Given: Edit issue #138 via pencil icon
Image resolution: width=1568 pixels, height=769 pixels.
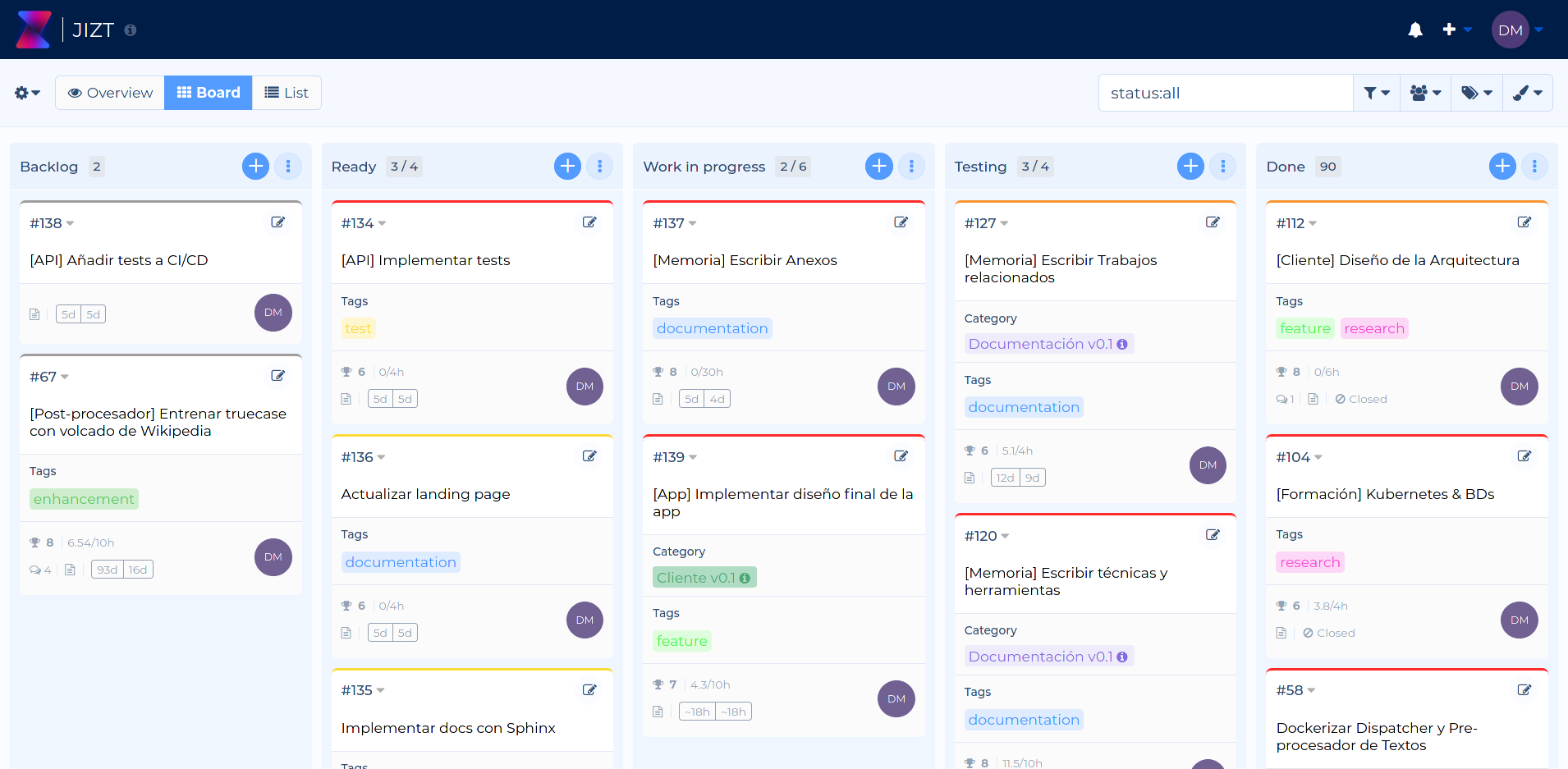Looking at the screenshot, I should (x=278, y=222).
